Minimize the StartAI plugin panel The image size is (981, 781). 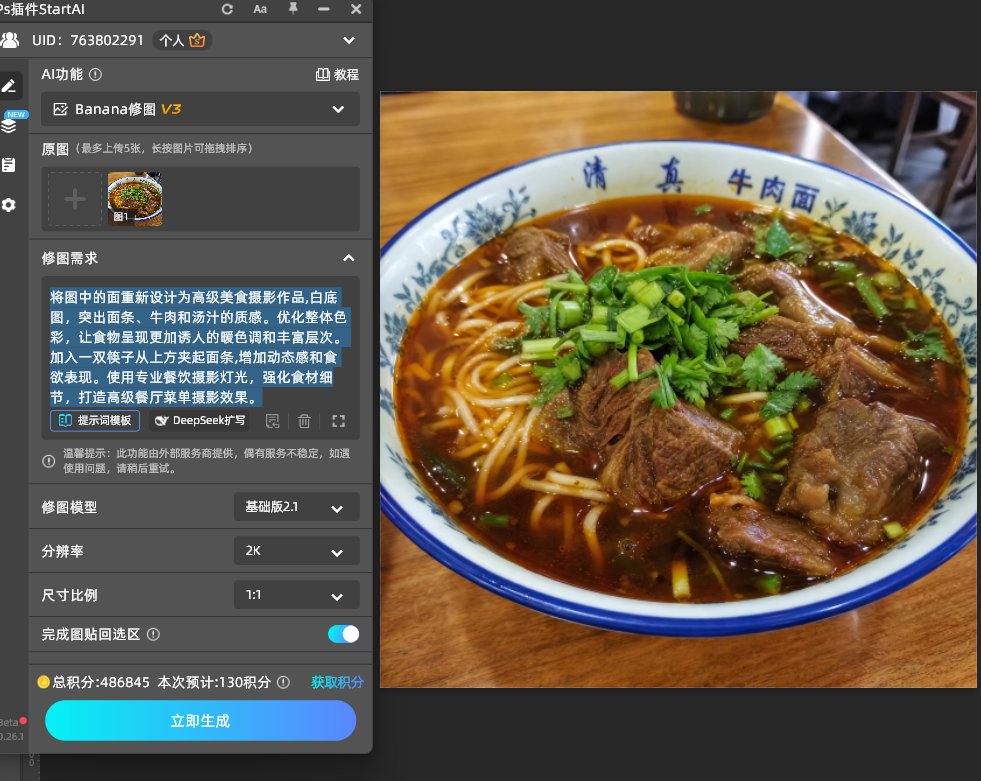coord(323,9)
